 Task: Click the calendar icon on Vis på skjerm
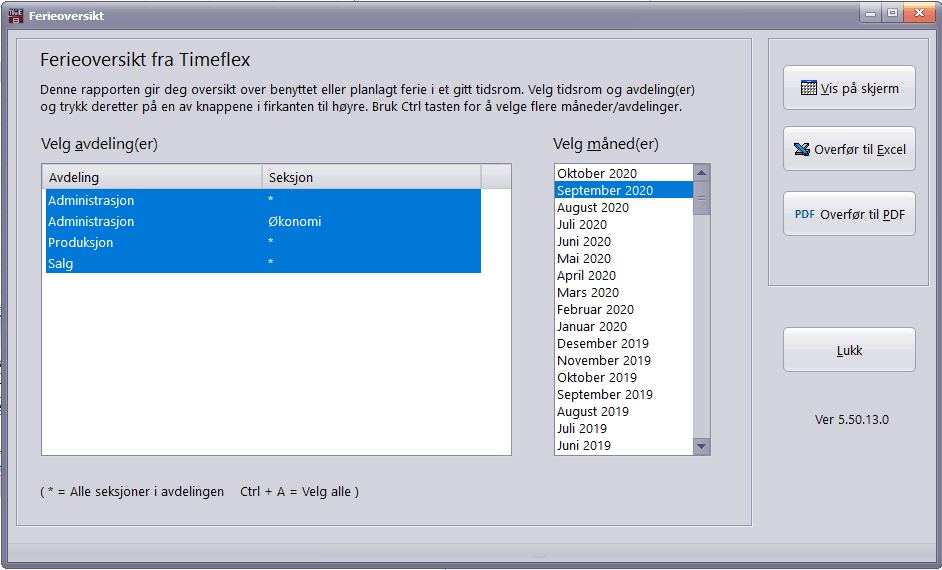pos(808,88)
